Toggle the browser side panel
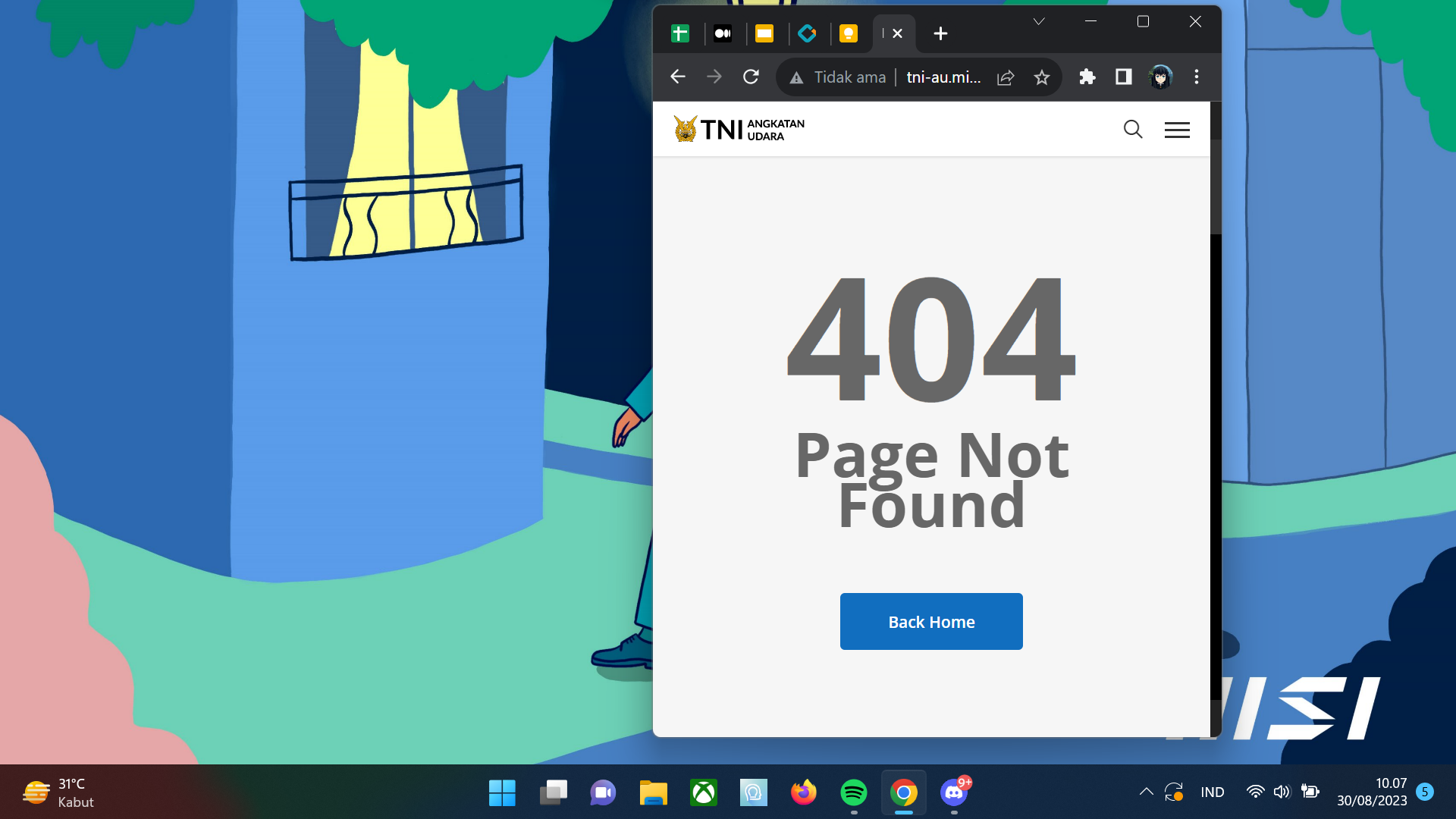Screen dimensions: 1456x819 (x=1124, y=77)
